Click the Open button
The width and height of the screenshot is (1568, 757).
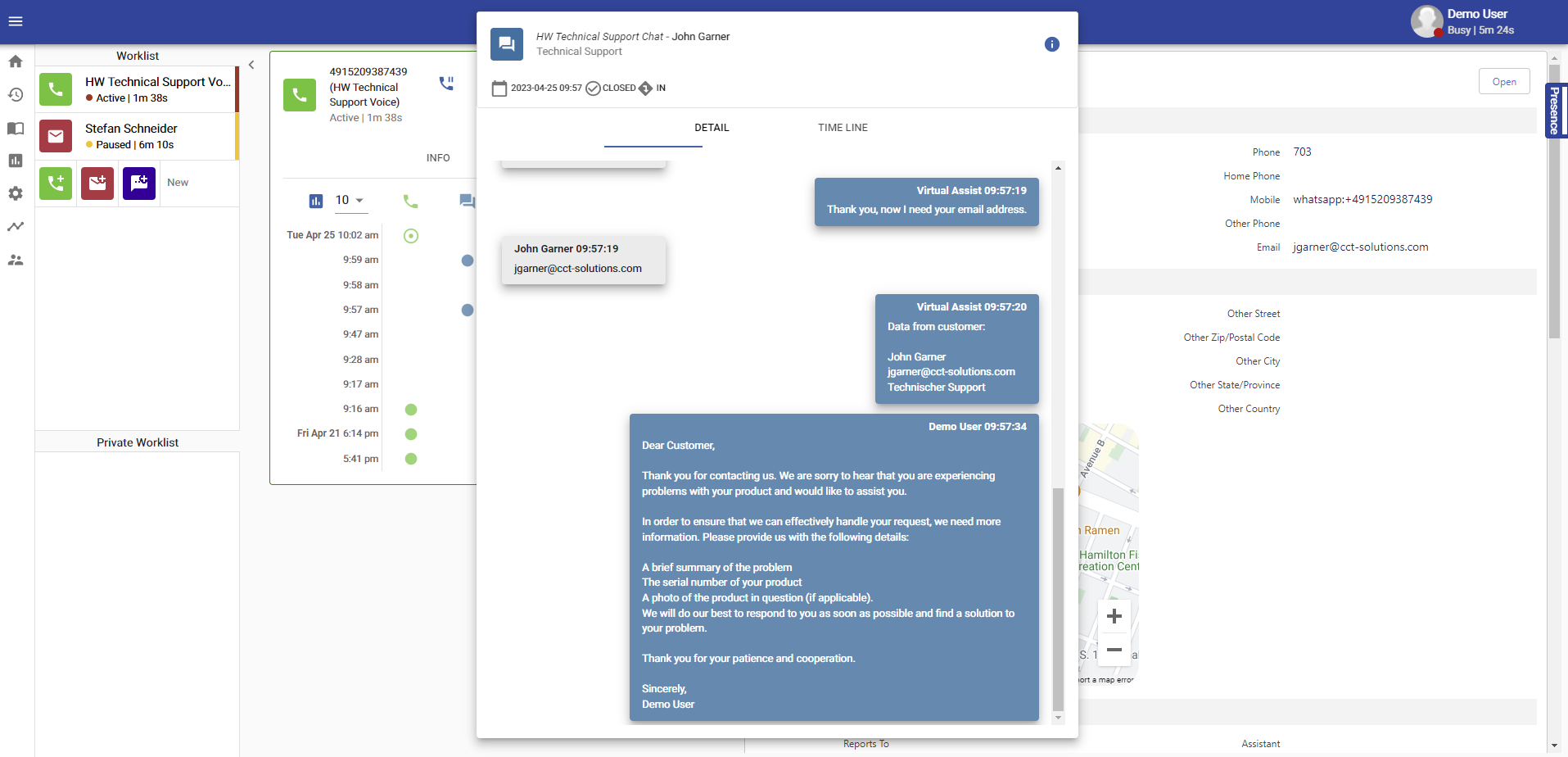click(1504, 82)
